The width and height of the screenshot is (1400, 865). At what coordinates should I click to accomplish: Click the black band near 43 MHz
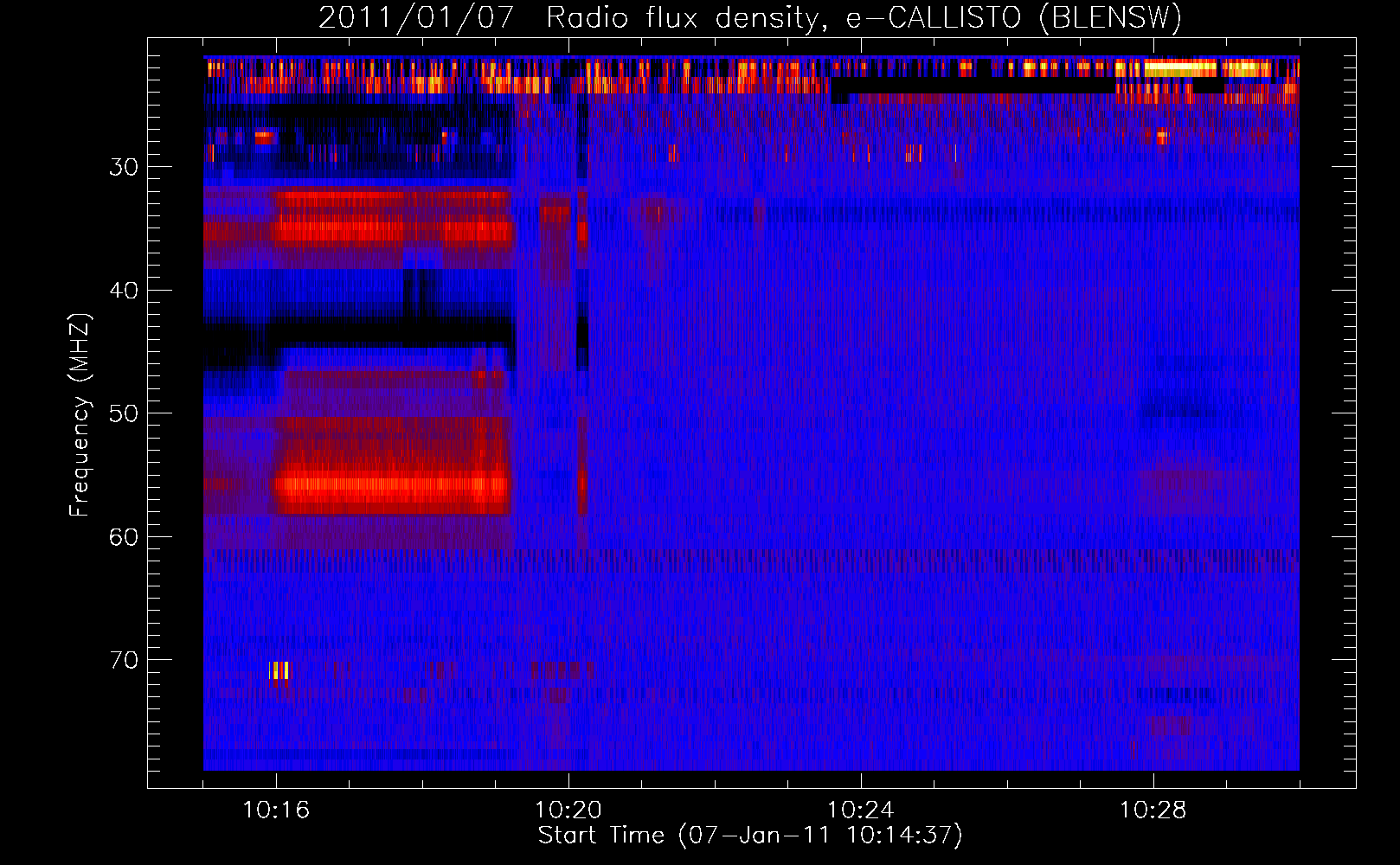(x=359, y=331)
